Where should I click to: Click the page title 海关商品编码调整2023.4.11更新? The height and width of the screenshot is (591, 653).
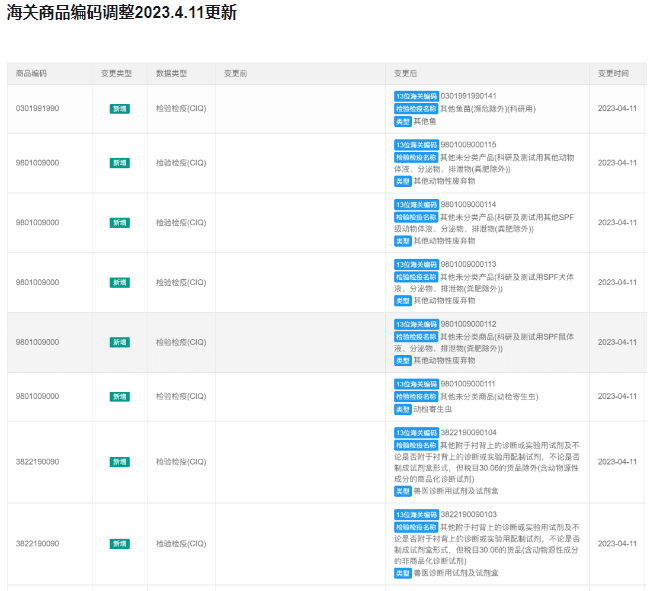point(122,14)
